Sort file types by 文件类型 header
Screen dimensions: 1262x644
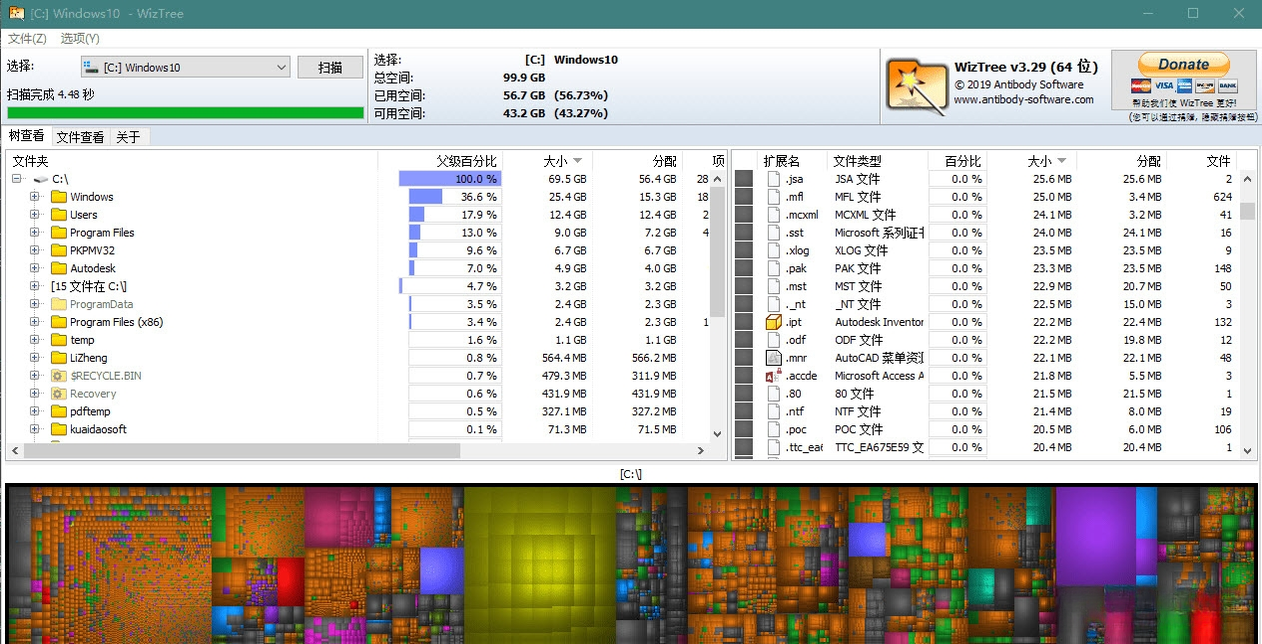click(877, 161)
